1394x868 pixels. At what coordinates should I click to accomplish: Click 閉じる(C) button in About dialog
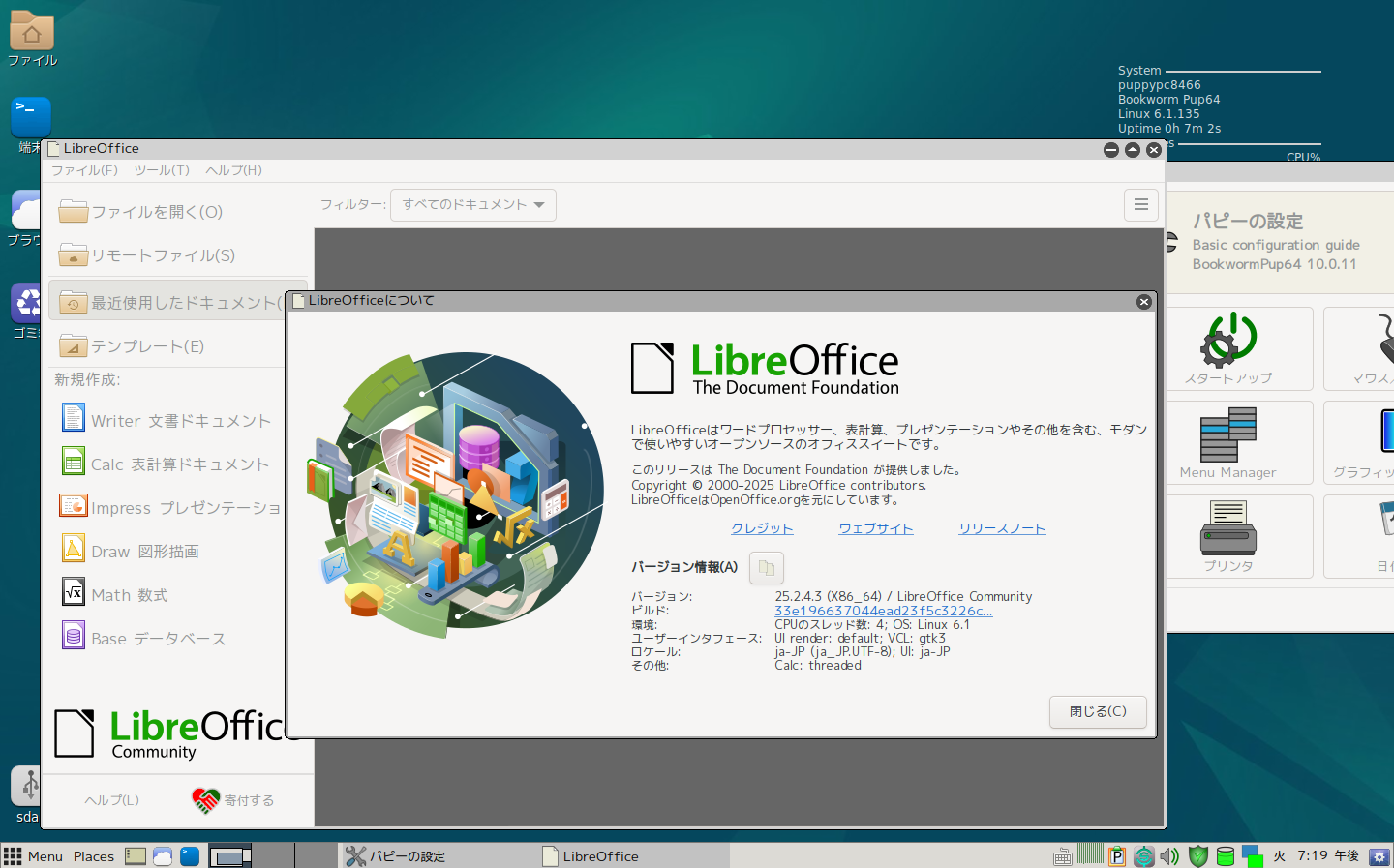tap(1098, 711)
